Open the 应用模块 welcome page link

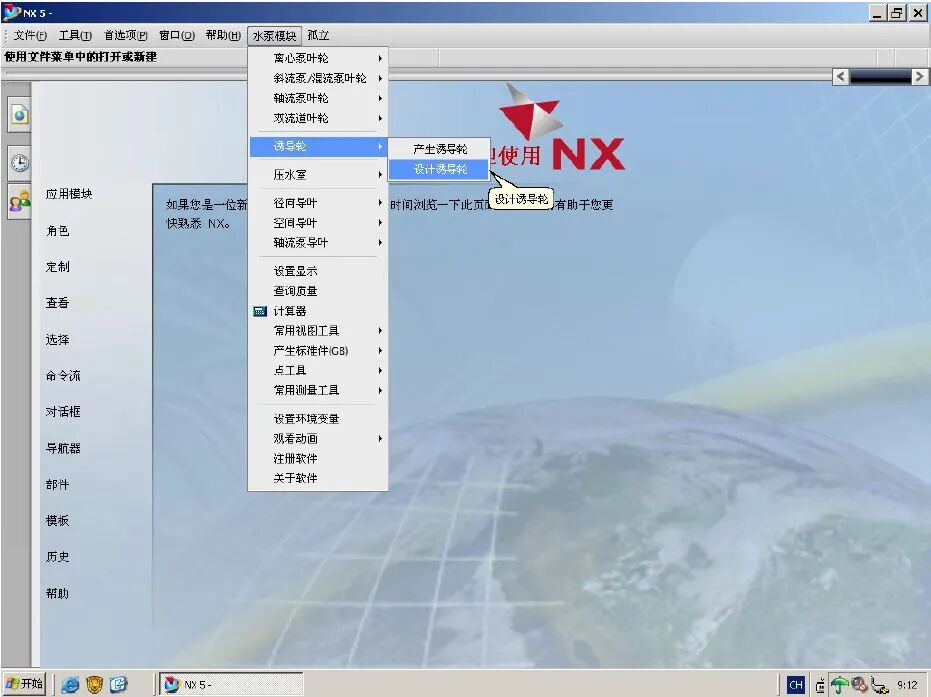pos(69,194)
